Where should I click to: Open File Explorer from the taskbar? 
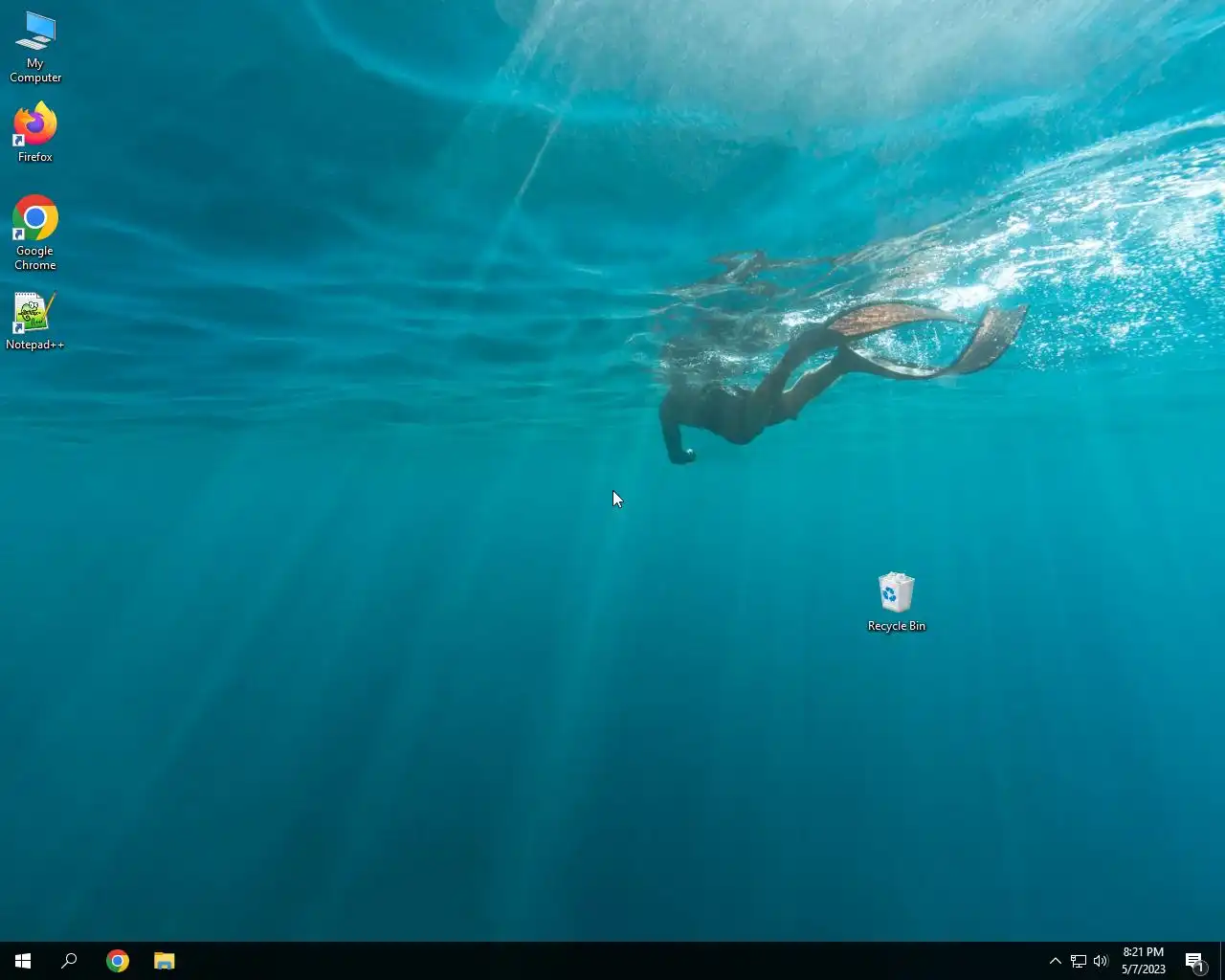click(165, 961)
